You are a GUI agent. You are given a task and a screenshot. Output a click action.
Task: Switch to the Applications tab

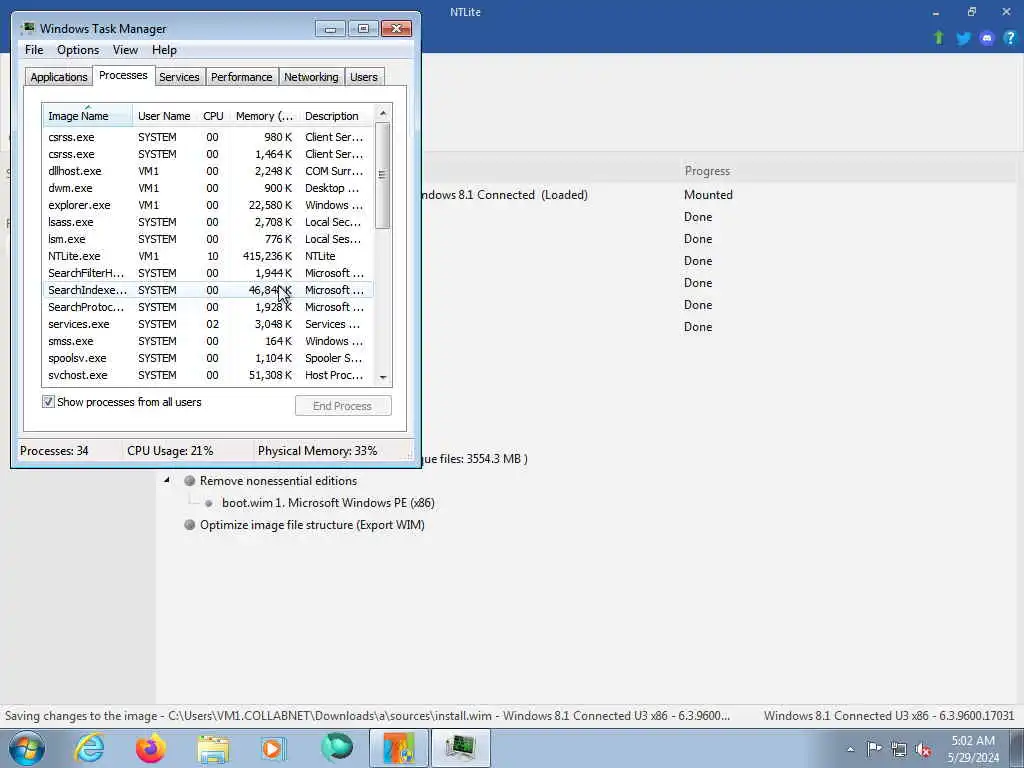[x=59, y=77]
